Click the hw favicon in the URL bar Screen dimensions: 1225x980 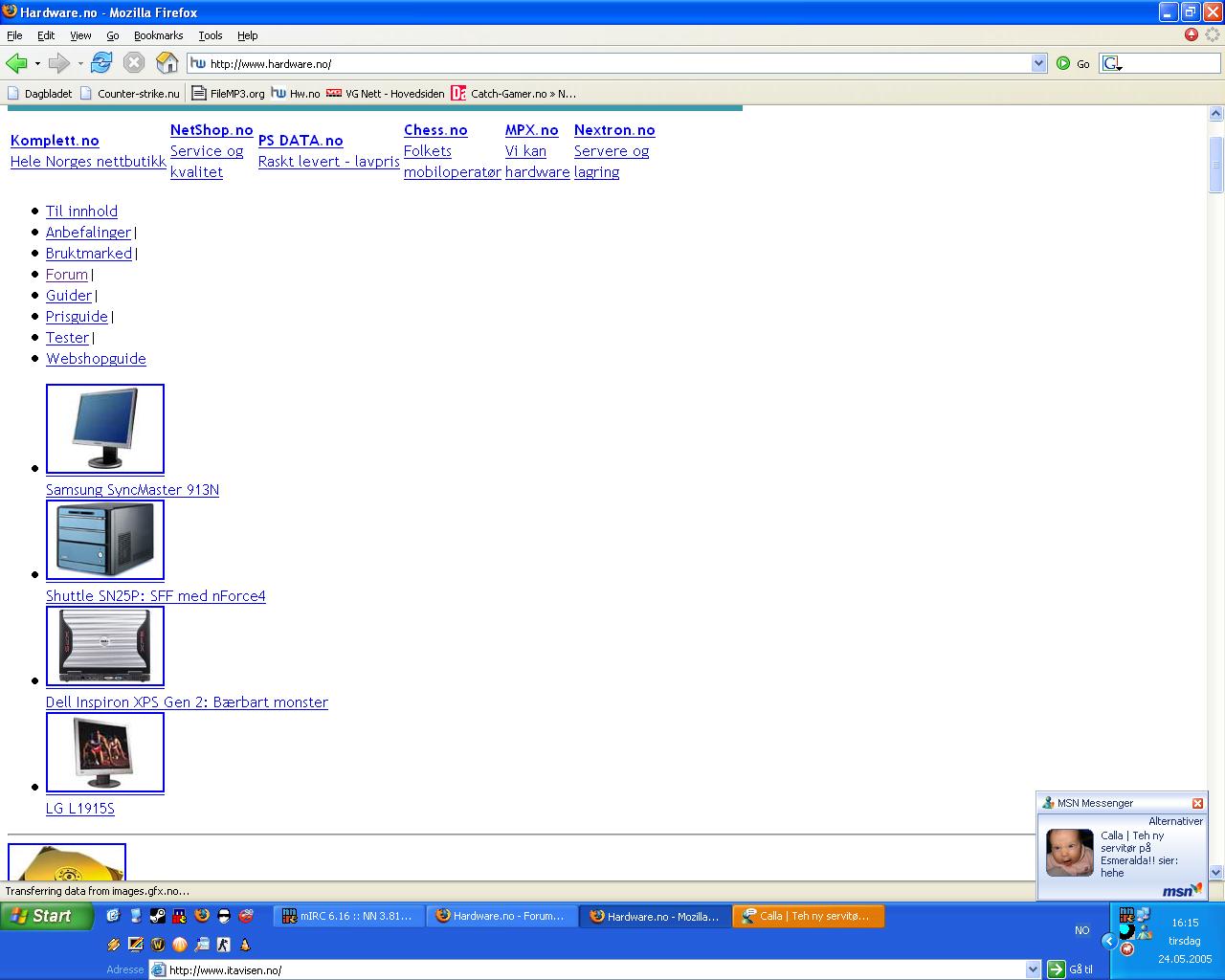click(x=198, y=63)
